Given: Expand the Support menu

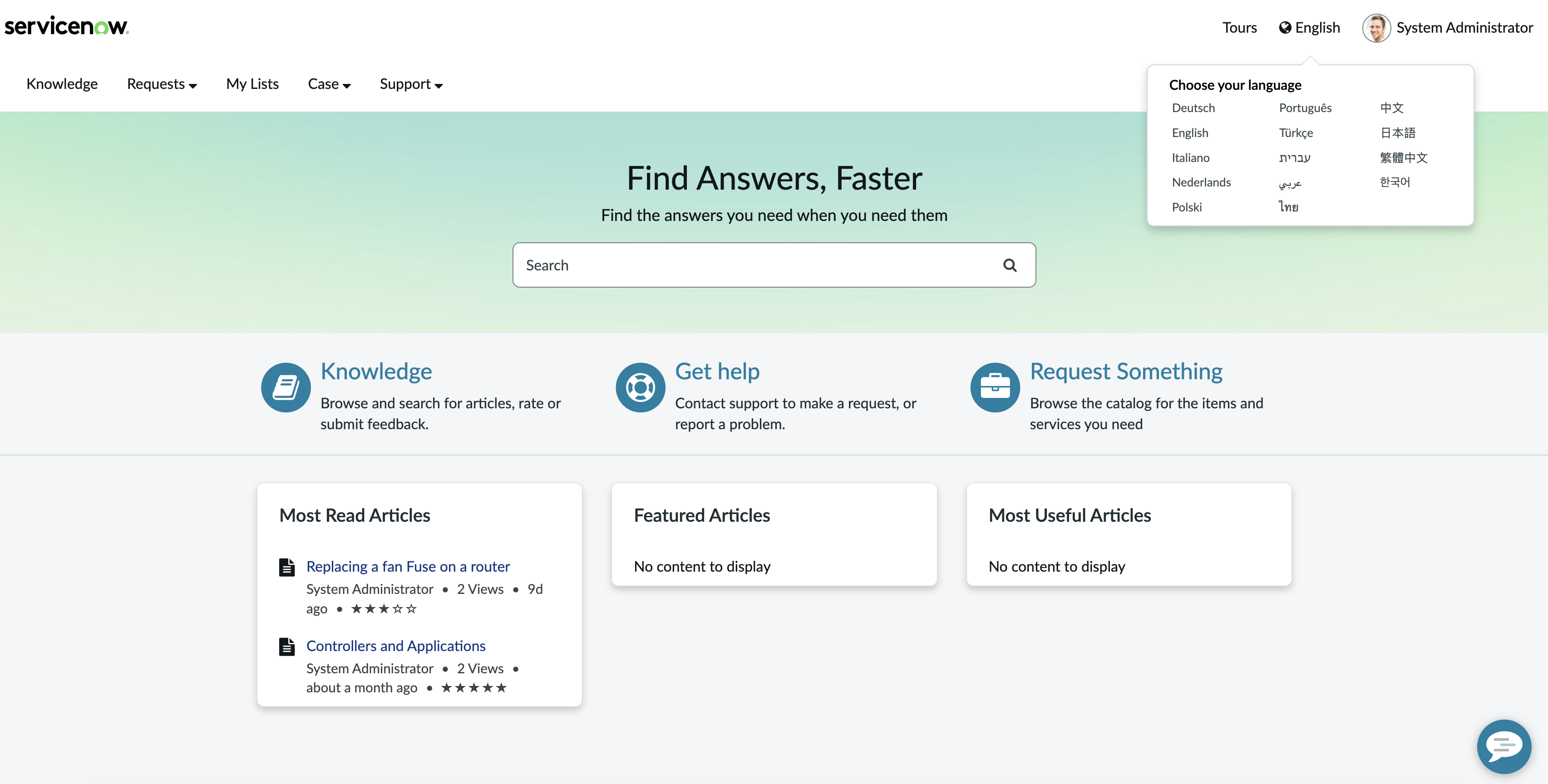Looking at the screenshot, I should (411, 84).
